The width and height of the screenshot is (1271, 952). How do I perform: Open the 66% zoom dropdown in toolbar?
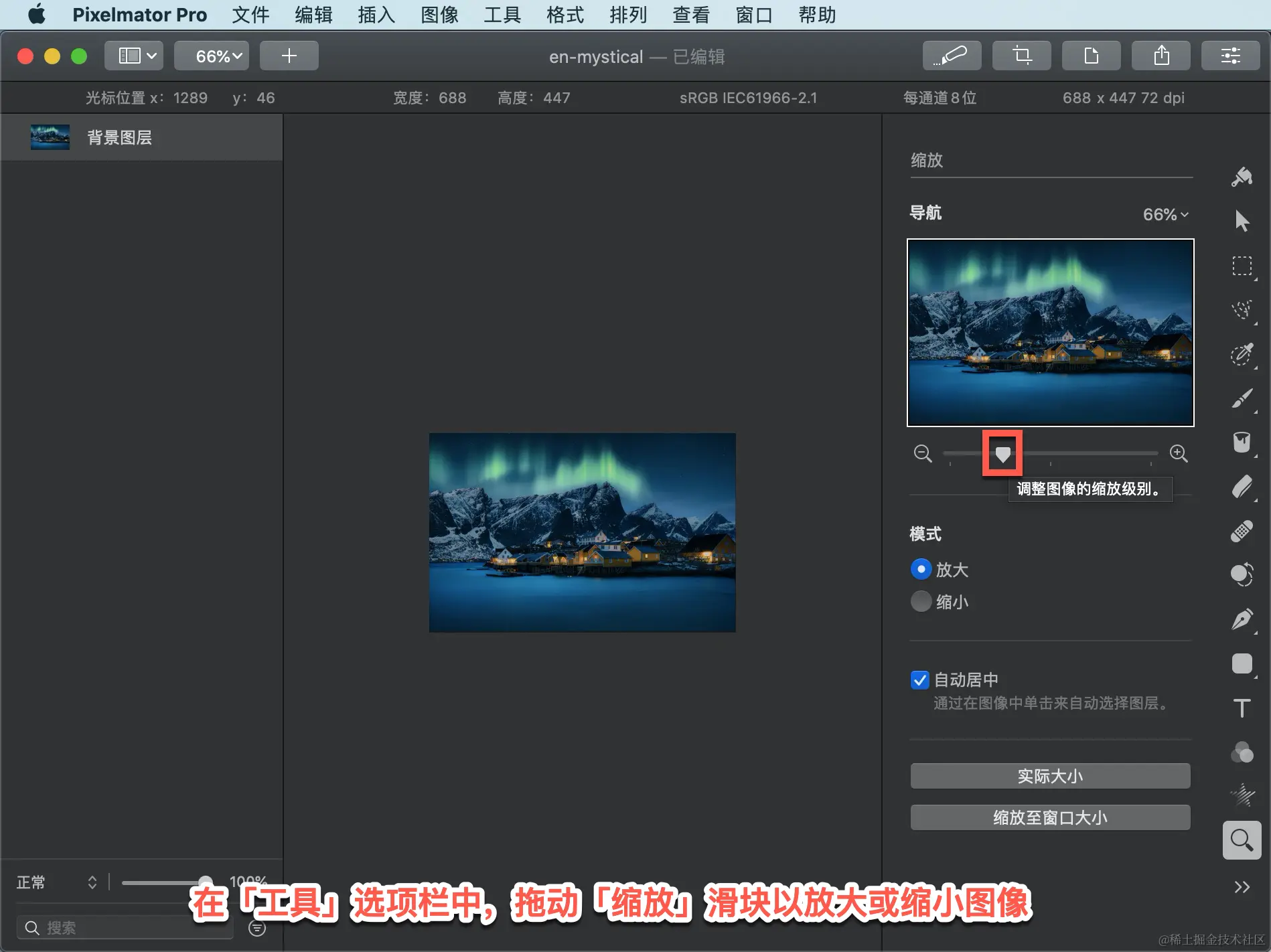tap(212, 56)
